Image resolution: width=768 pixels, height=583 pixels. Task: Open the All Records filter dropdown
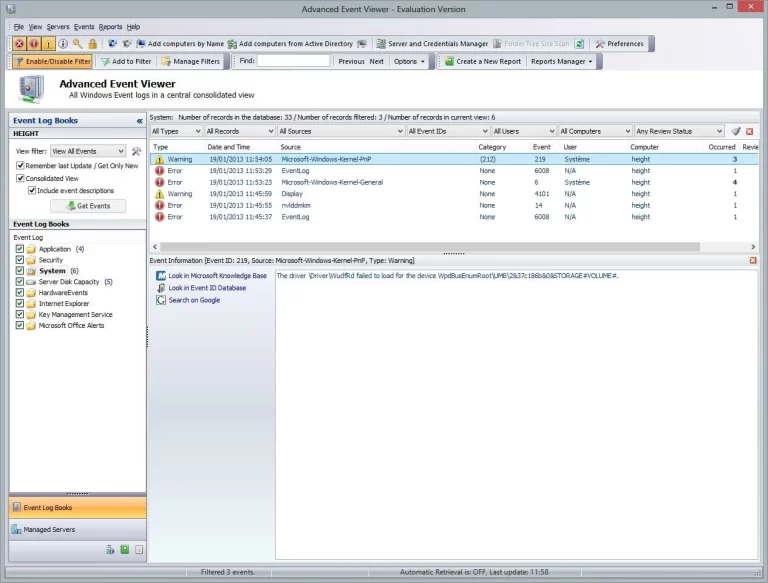(240, 131)
